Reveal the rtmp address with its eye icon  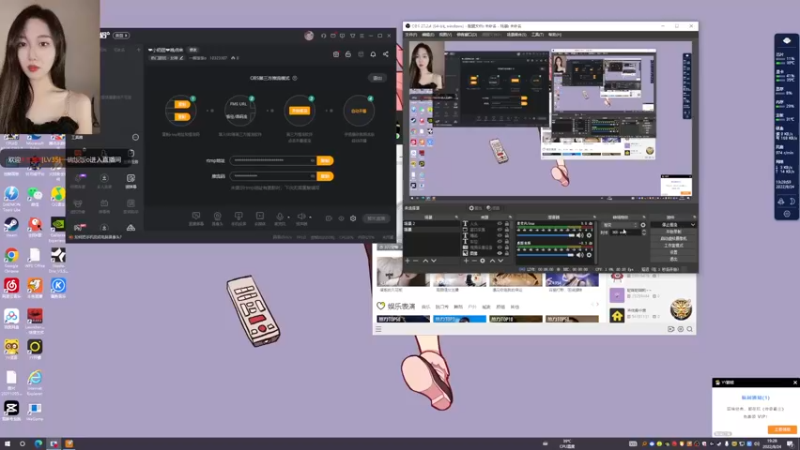[x=312, y=161]
